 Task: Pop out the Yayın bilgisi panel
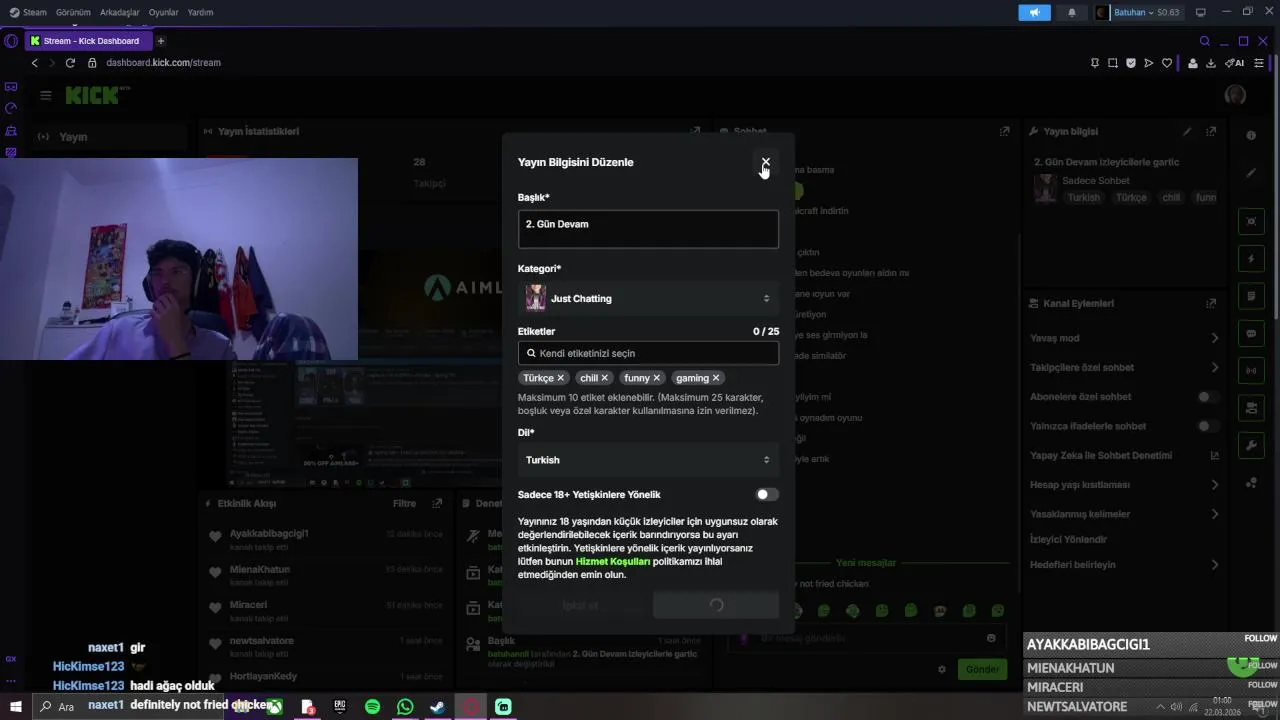(1211, 131)
